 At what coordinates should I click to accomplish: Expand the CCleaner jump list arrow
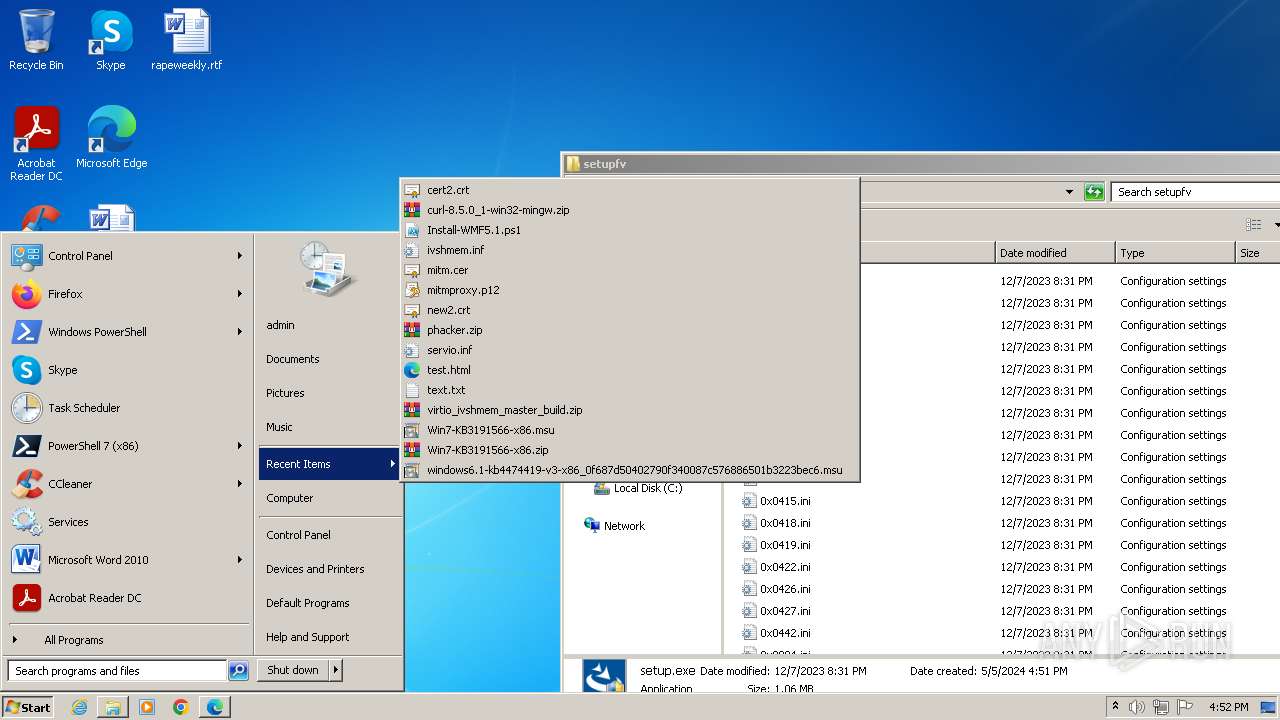(x=240, y=484)
